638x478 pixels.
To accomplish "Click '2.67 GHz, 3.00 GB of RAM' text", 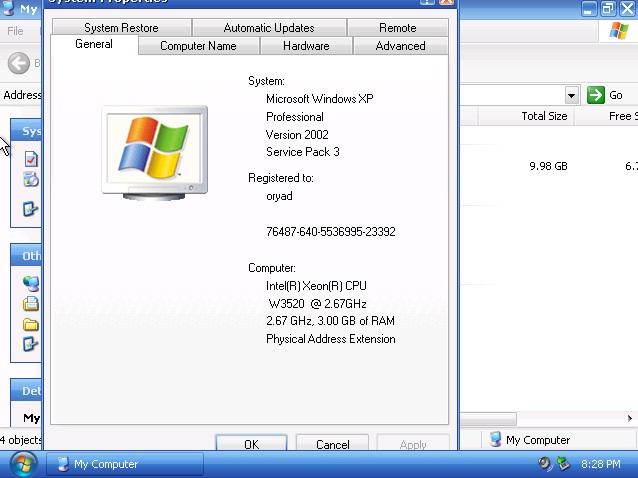I will (330, 321).
